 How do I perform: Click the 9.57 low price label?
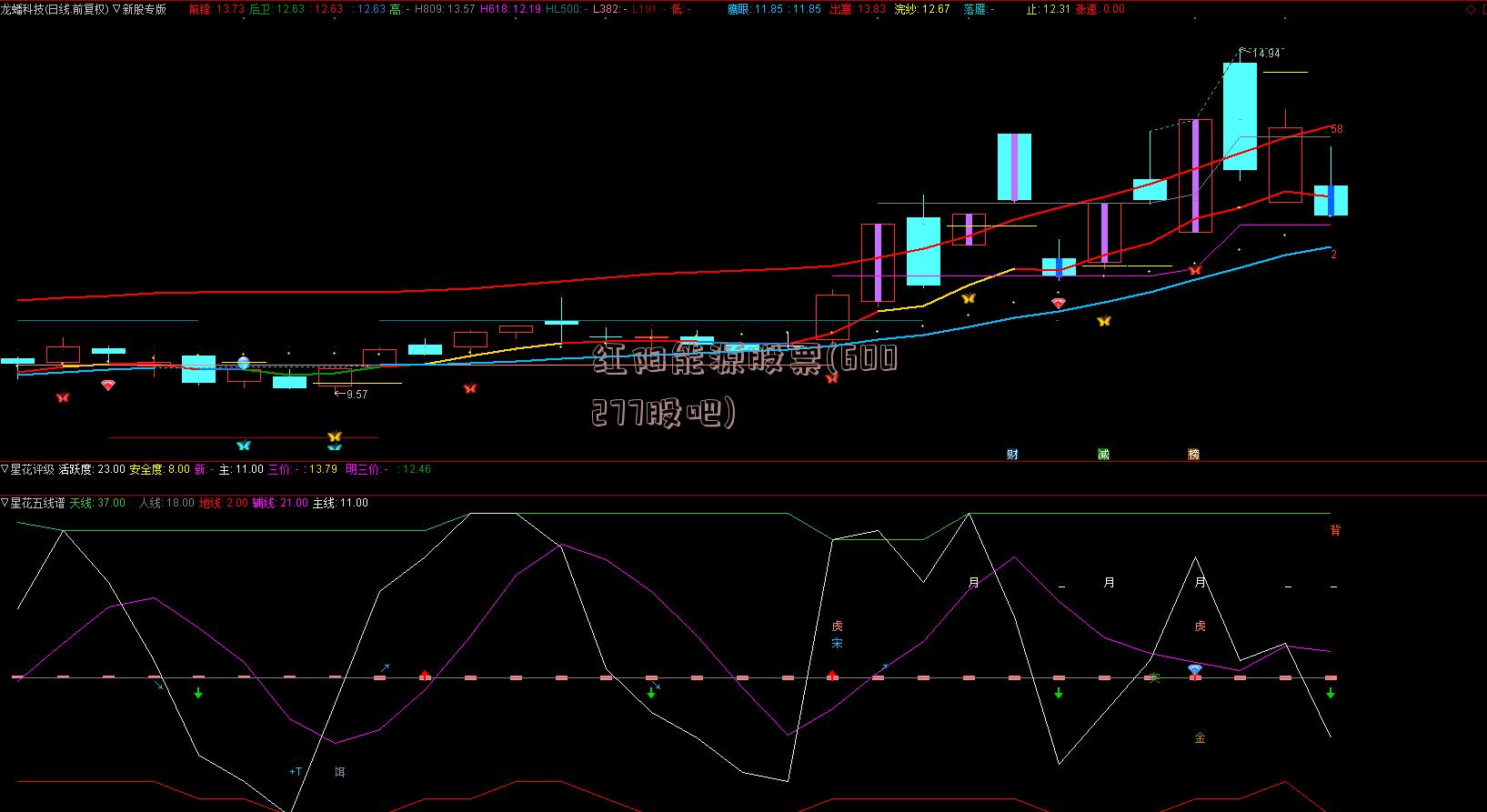(x=357, y=395)
